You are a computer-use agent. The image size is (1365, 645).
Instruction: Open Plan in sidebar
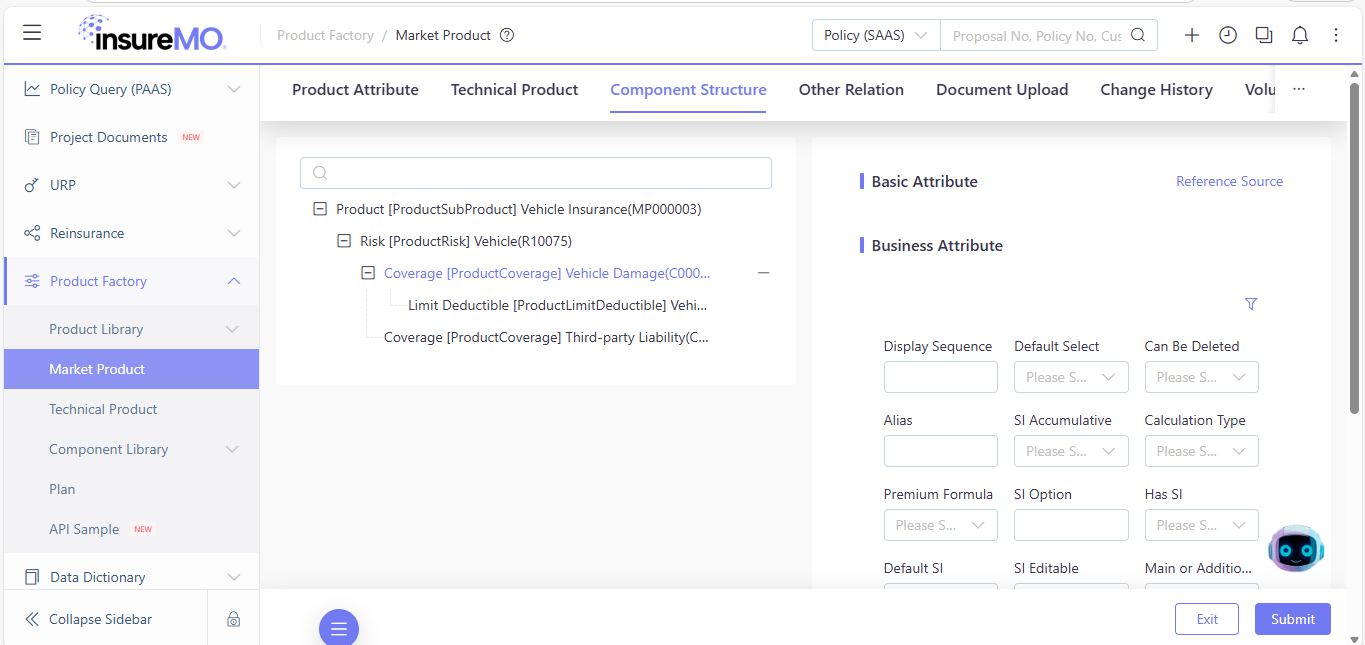point(62,489)
